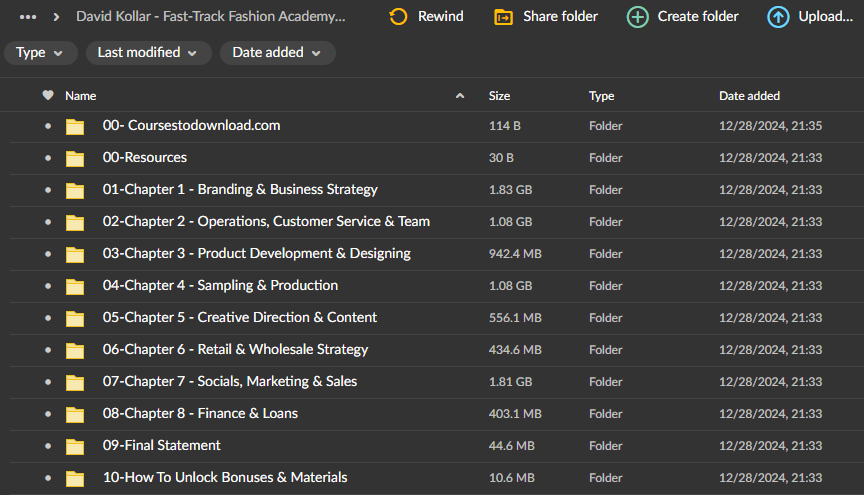Screen dimensions: 864x495
Task: Click folder icon of 00-Resources
Action: (x=75, y=159)
